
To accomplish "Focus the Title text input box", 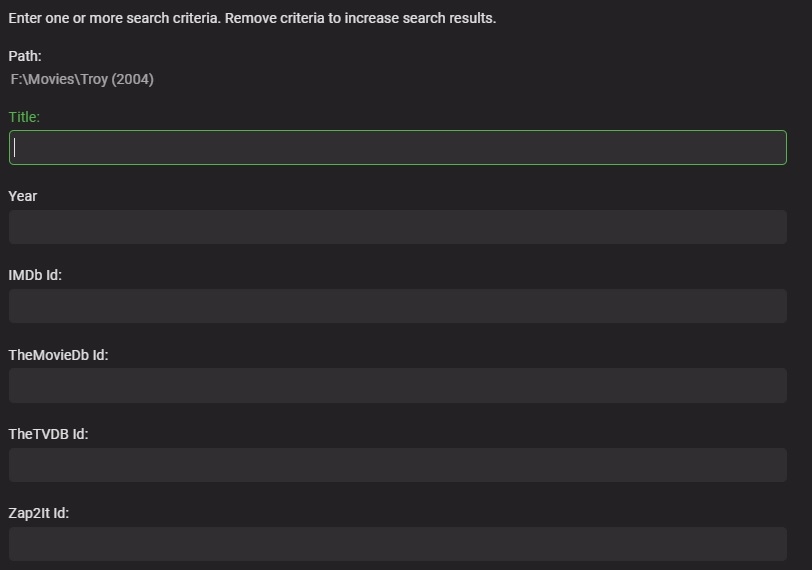I will point(398,148).
